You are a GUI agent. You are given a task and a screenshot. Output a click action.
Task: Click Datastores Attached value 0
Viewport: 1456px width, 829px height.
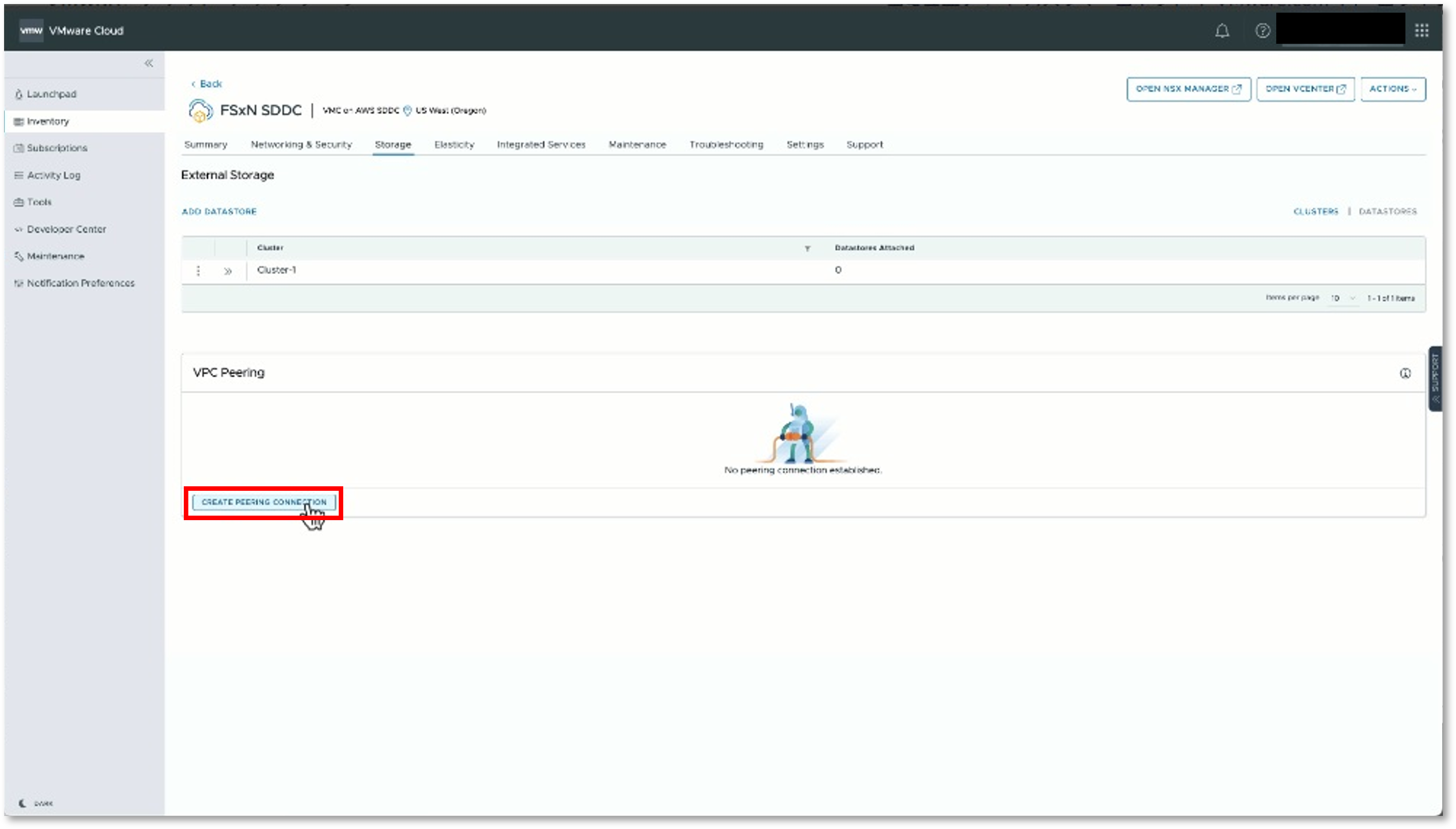click(838, 270)
